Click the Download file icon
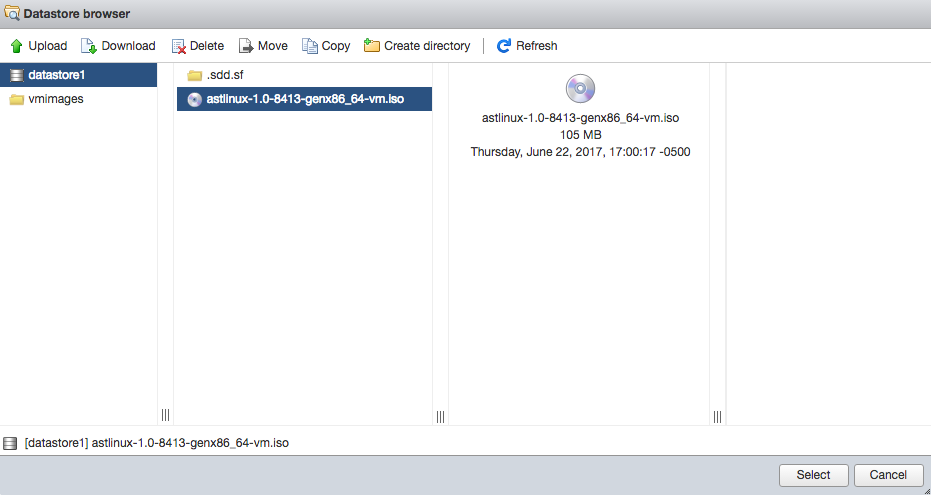Image resolution: width=931 pixels, height=495 pixels. (x=89, y=46)
